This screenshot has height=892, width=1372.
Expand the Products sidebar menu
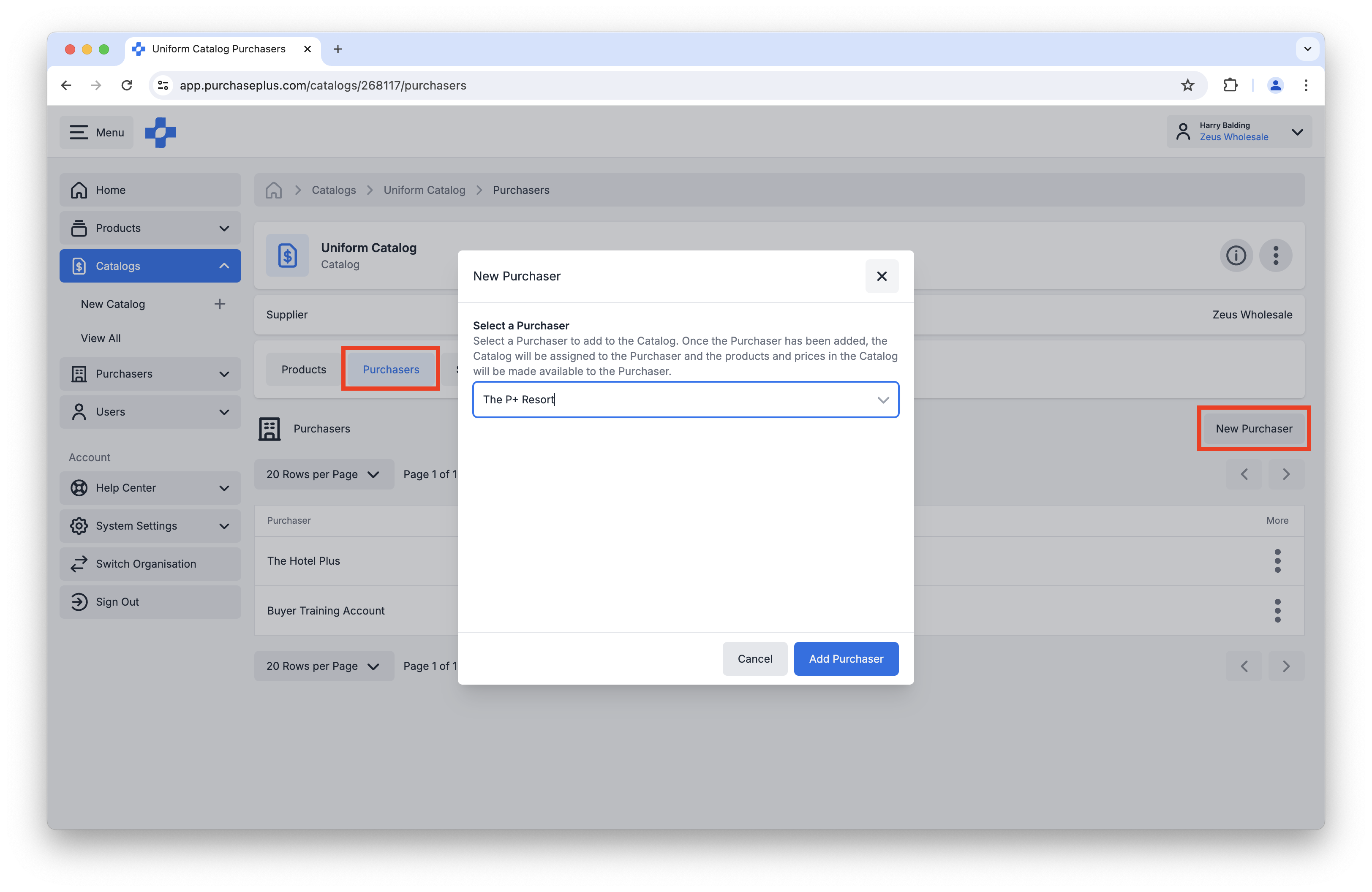point(150,228)
